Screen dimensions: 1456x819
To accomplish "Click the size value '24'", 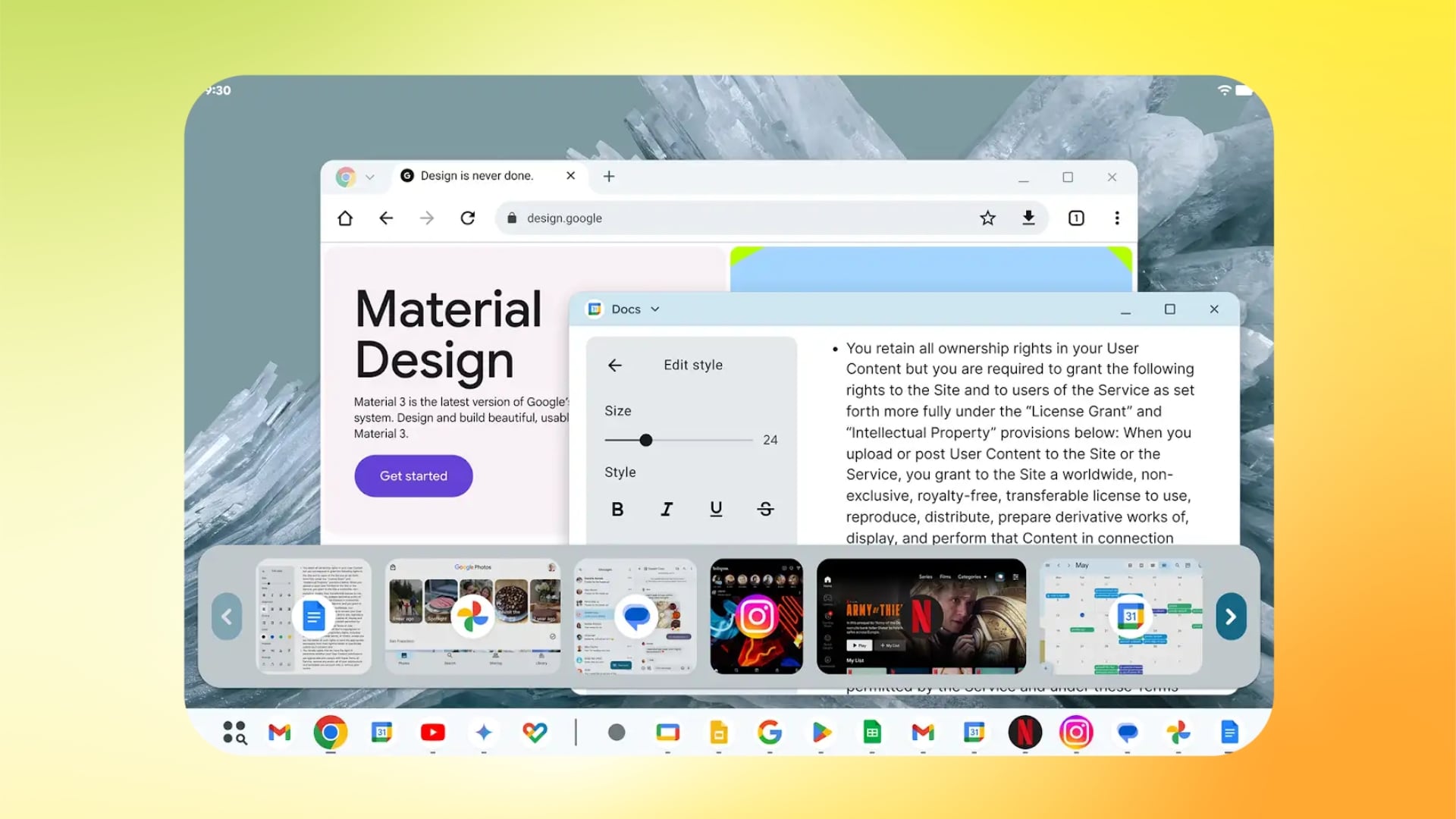I will (x=770, y=441).
